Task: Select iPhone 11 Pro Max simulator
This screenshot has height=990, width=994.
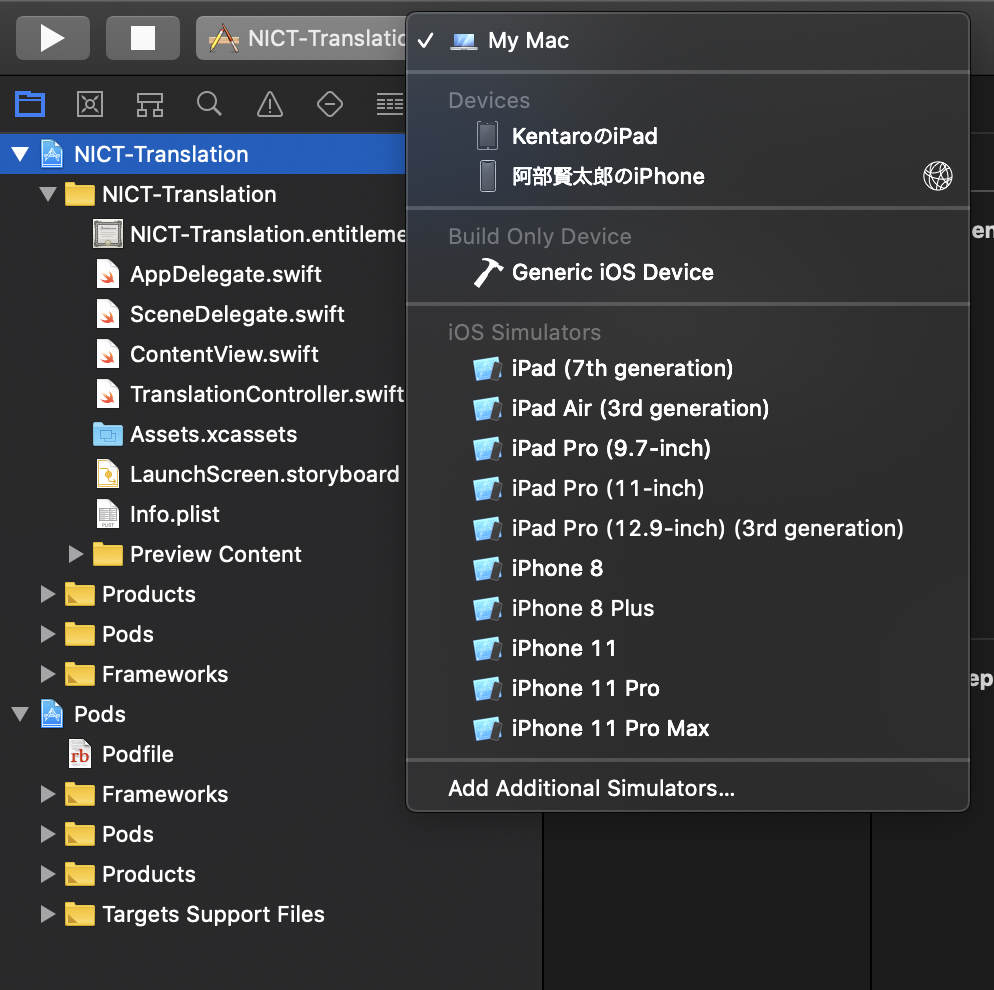Action: 688,728
